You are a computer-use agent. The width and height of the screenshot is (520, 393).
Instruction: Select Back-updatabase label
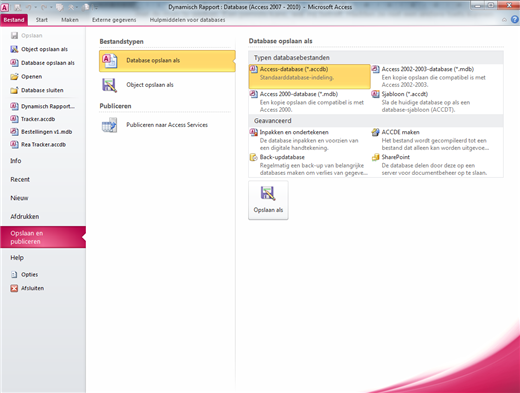pyautogui.click(x=282, y=157)
